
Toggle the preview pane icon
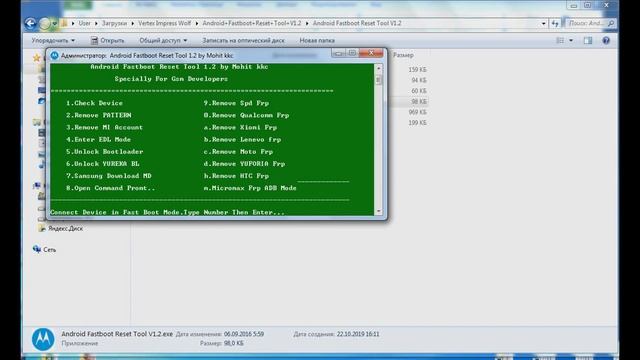click(588, 40)
